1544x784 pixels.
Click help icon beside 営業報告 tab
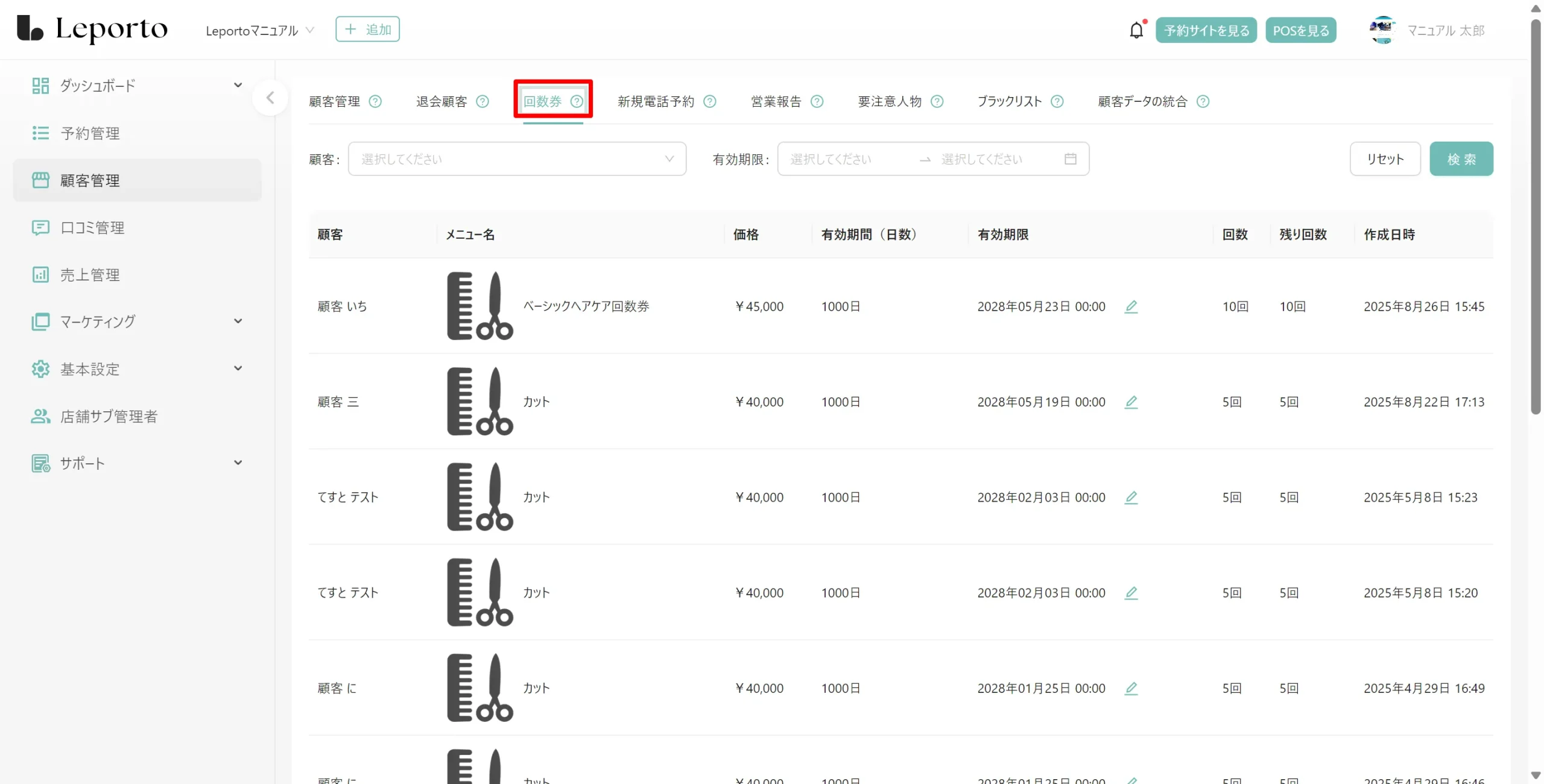[x=817, y=101]
